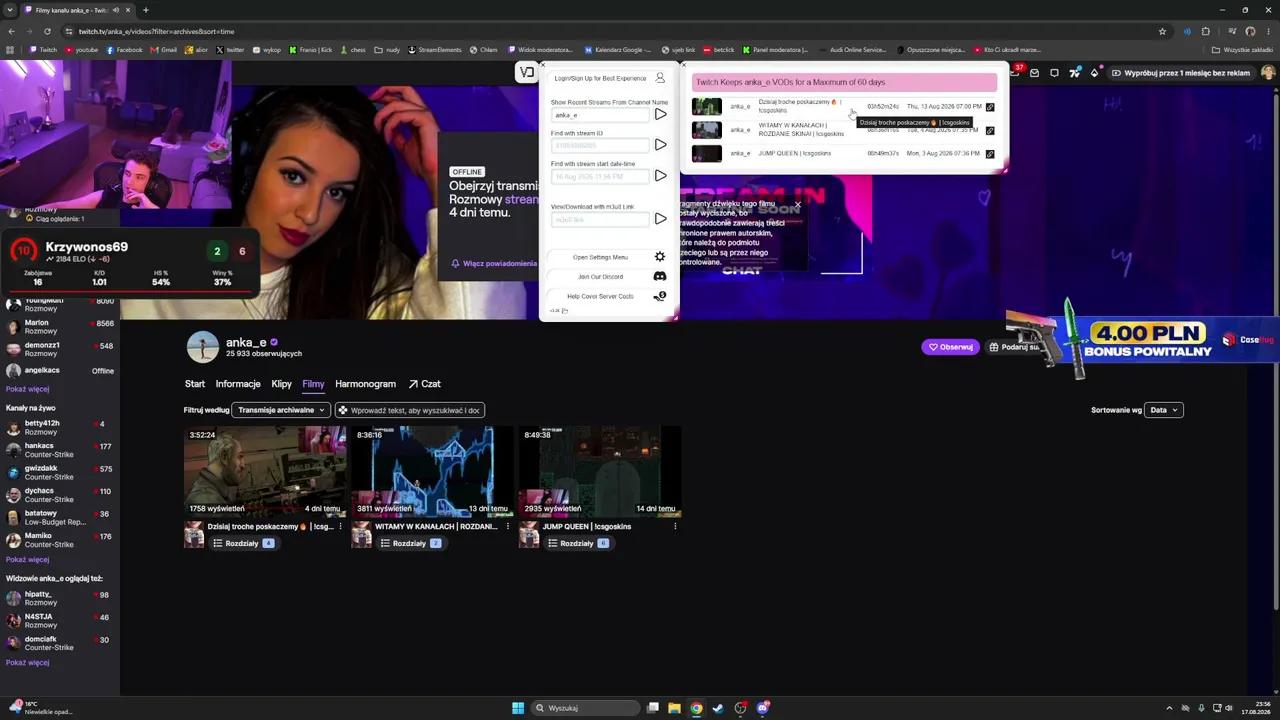
Task: Select gwizdakk channel in sidebar
Action: point(60,472)
